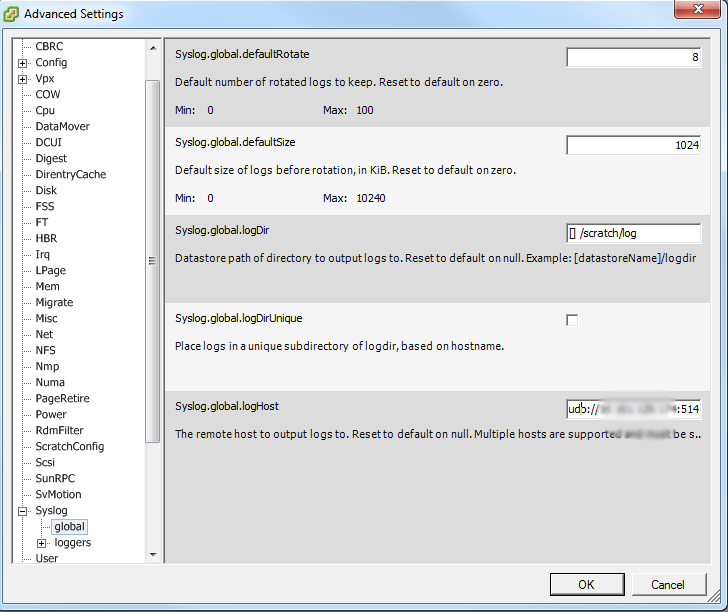Image resolution: width=728 pixels, height=612 pixels.
Task: Click the tree scrollbar down arrow
Action: tap(153, 554)
